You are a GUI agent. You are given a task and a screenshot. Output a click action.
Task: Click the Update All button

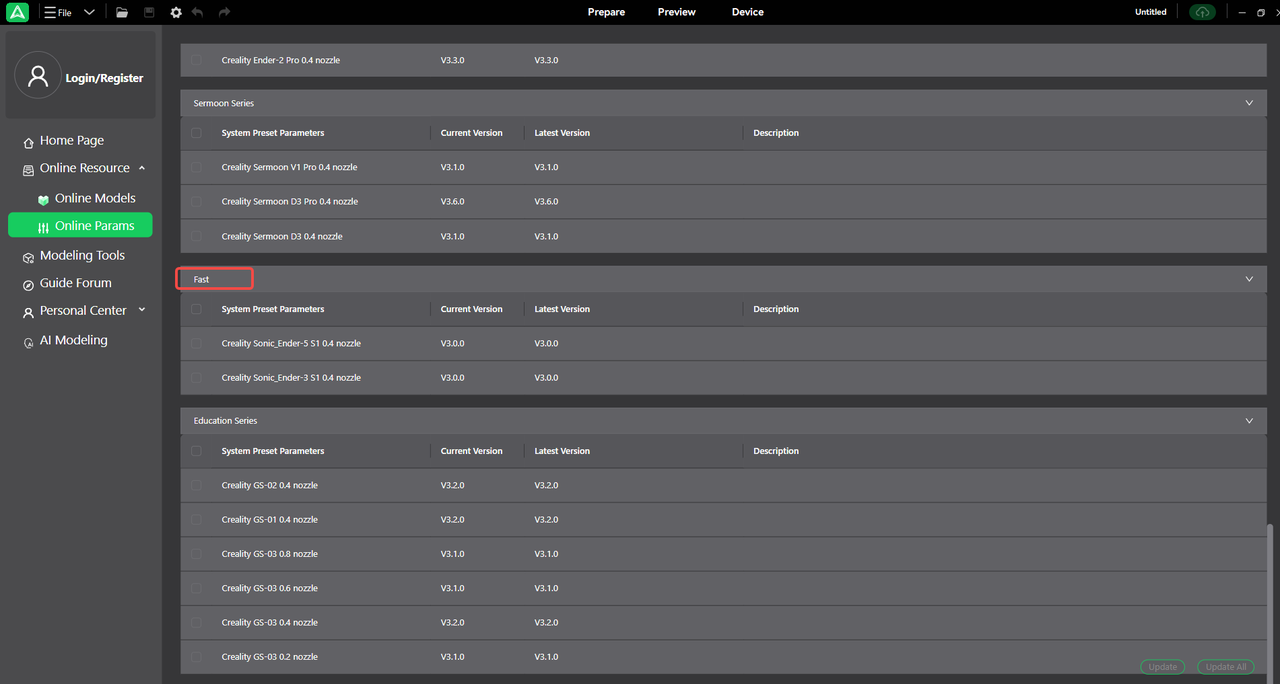pos(1226,667)
